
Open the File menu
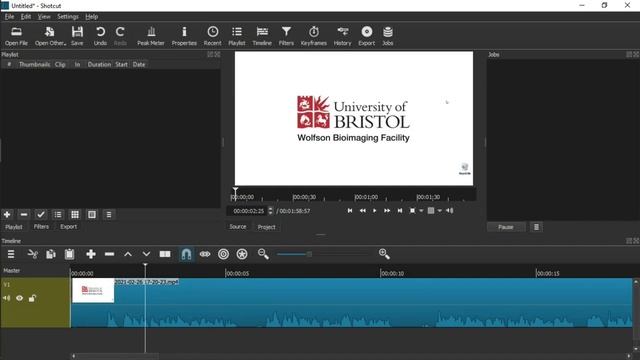click(9, 16)
